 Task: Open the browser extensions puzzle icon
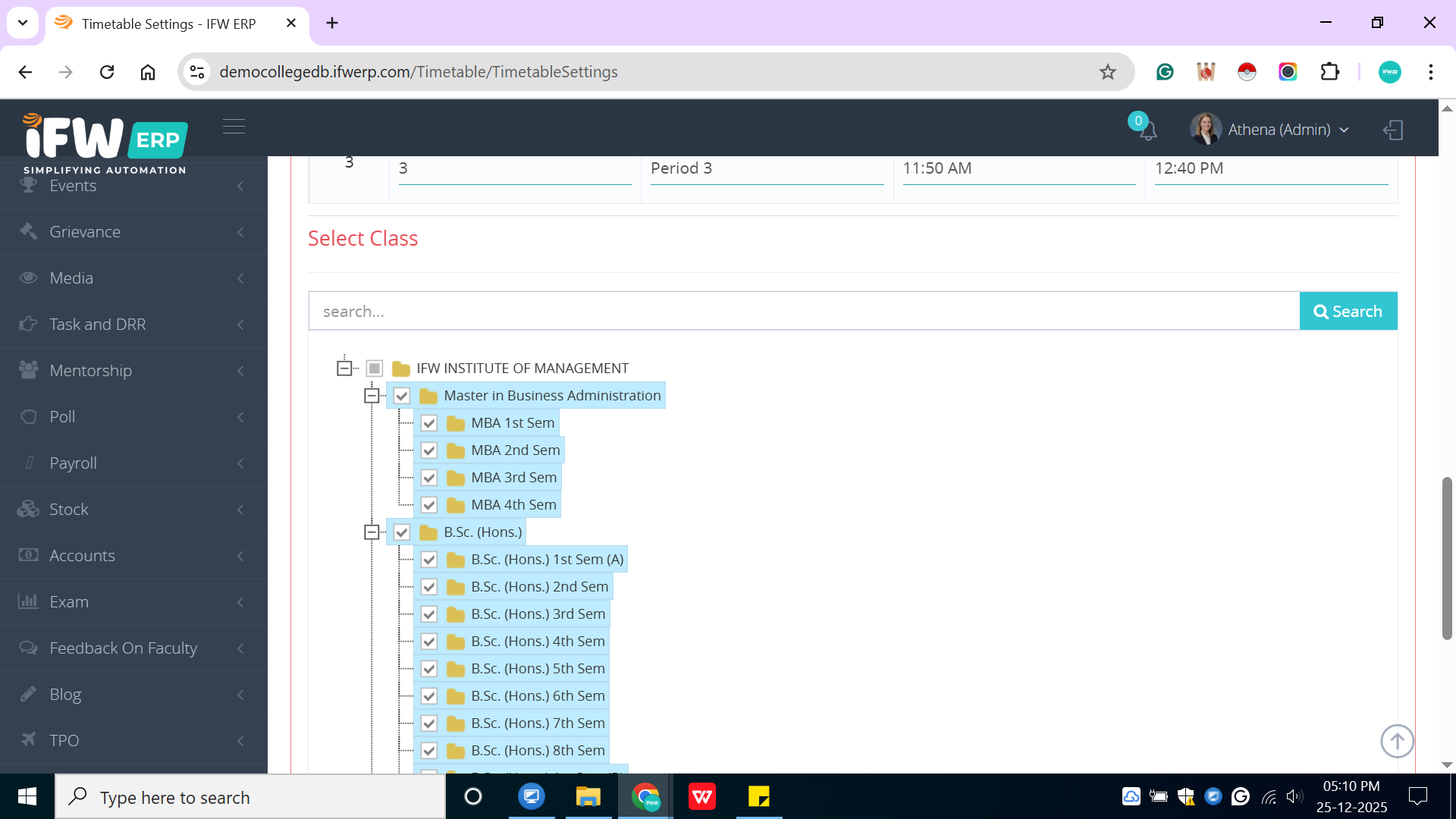[1329, 72]
